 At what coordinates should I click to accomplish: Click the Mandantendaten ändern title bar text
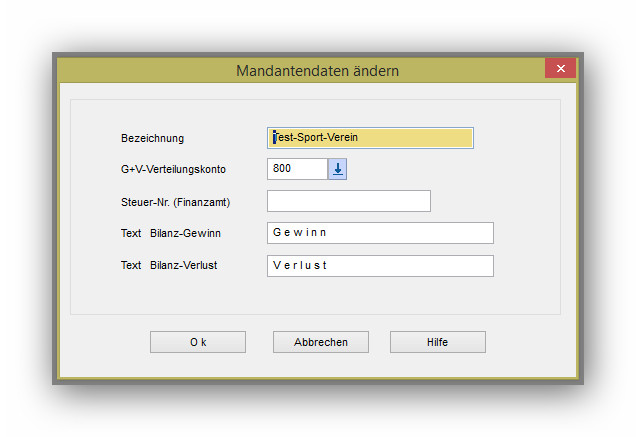(317, 71)
